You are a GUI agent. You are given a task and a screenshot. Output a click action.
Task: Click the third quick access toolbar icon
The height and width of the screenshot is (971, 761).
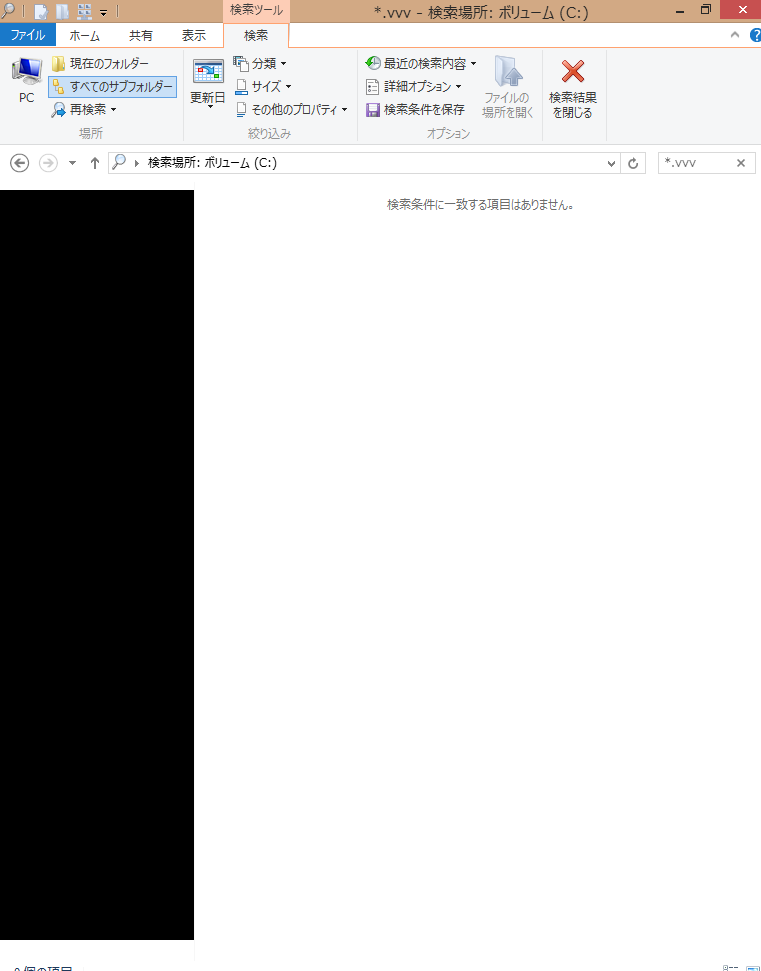point(84,11)
